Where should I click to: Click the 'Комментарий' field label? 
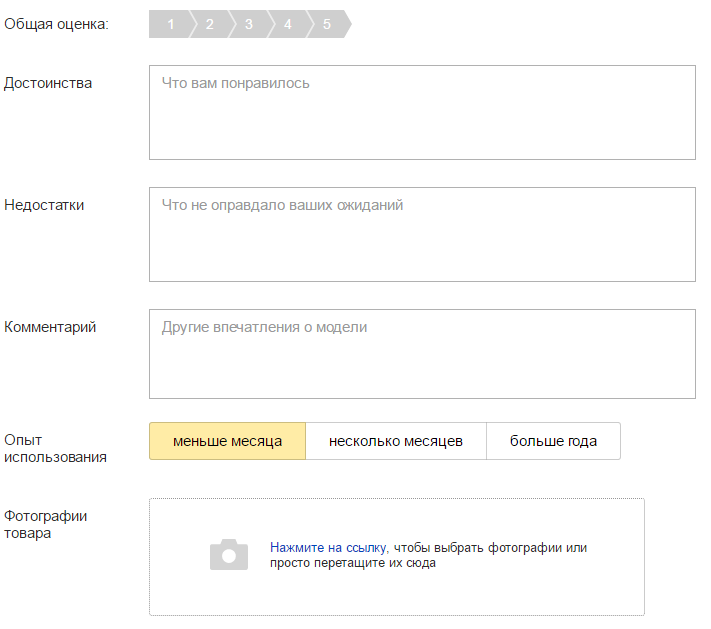tap(50, 327)
